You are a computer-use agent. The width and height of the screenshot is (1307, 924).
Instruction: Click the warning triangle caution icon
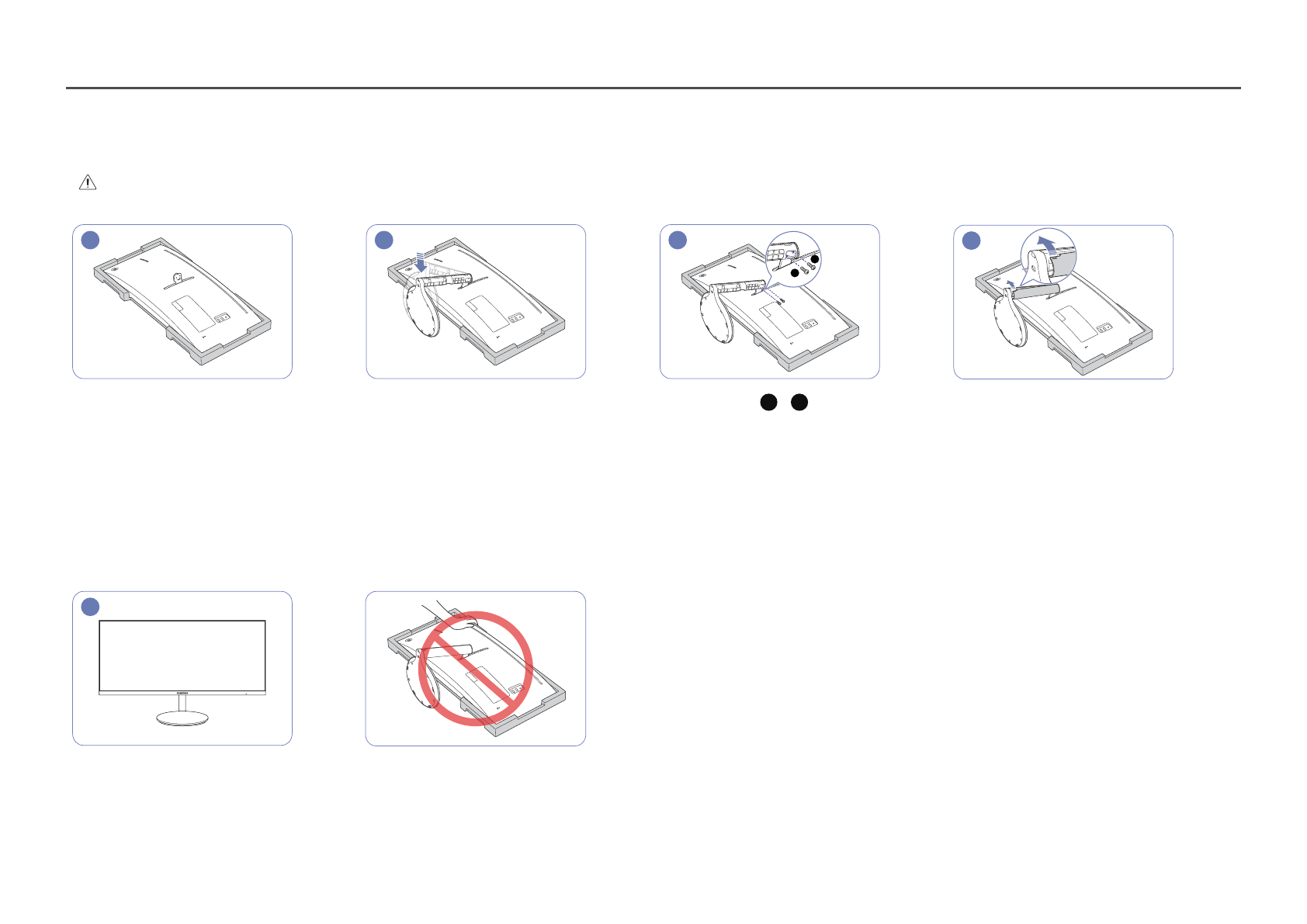coord(88,182)
